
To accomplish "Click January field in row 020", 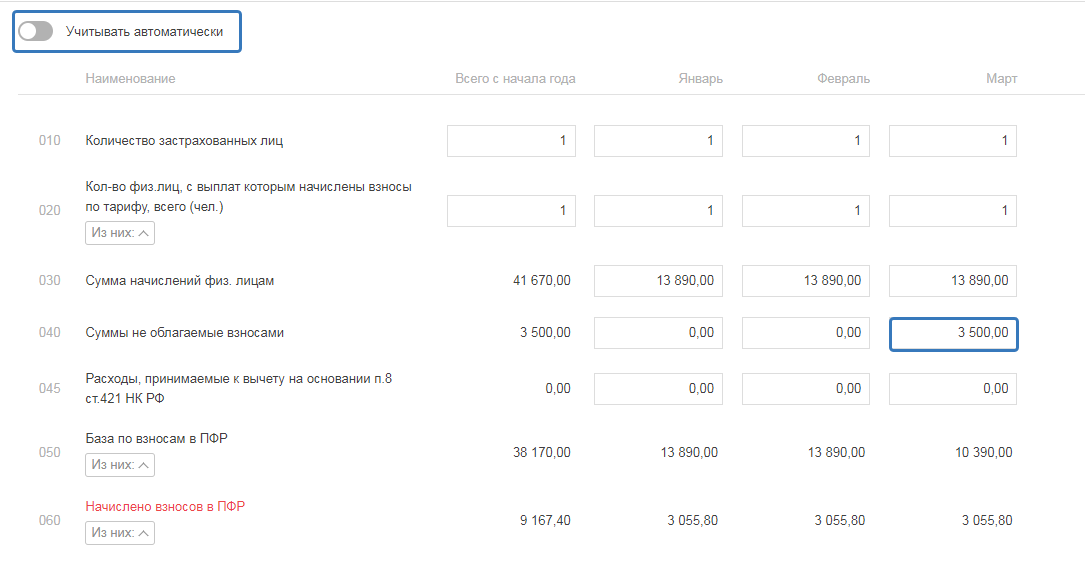I will point(658,210).
